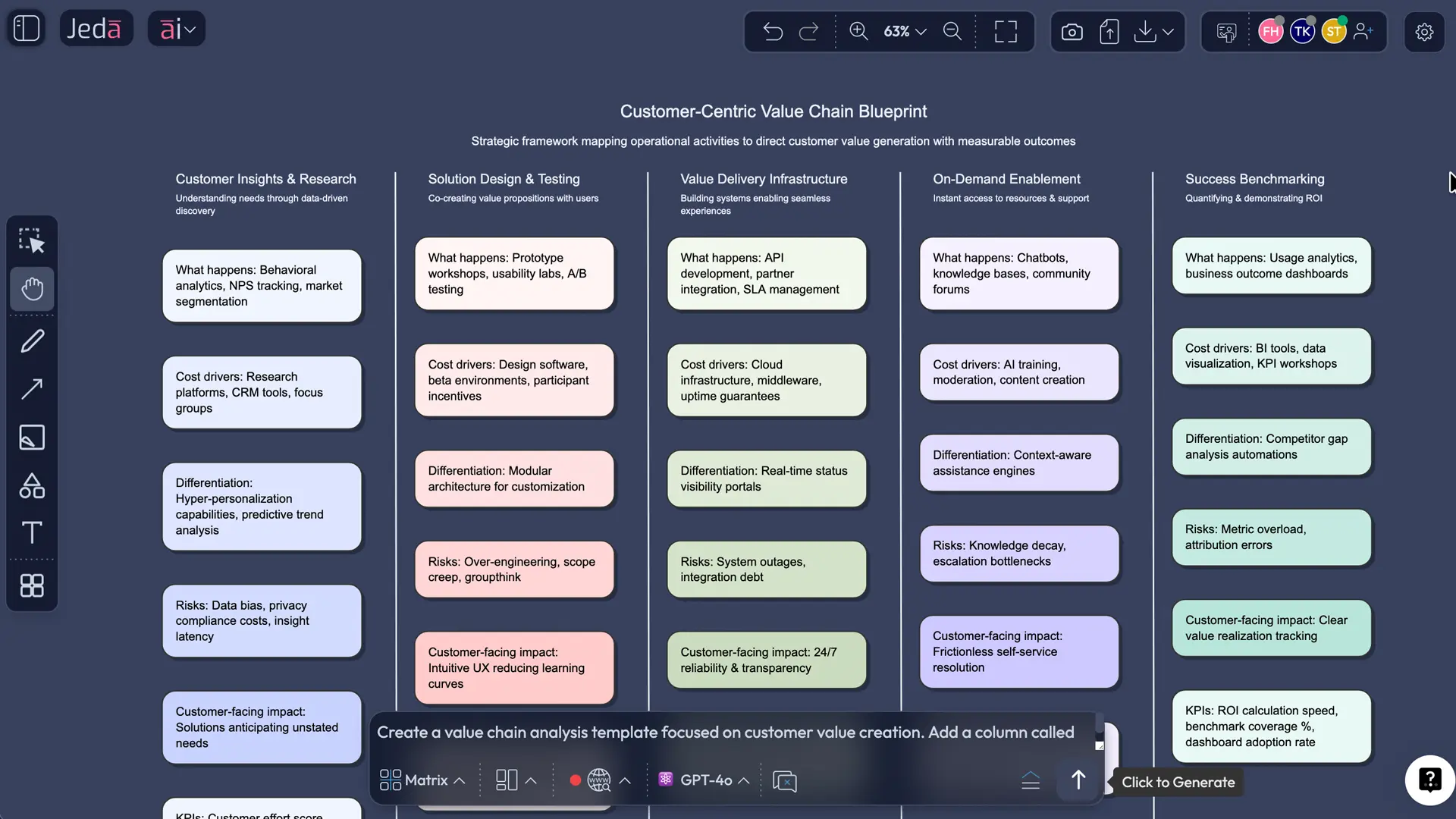The width and height of the screenshot is (1456, 819).
Task: Select the Arrow connector tool
Action: 32,389
